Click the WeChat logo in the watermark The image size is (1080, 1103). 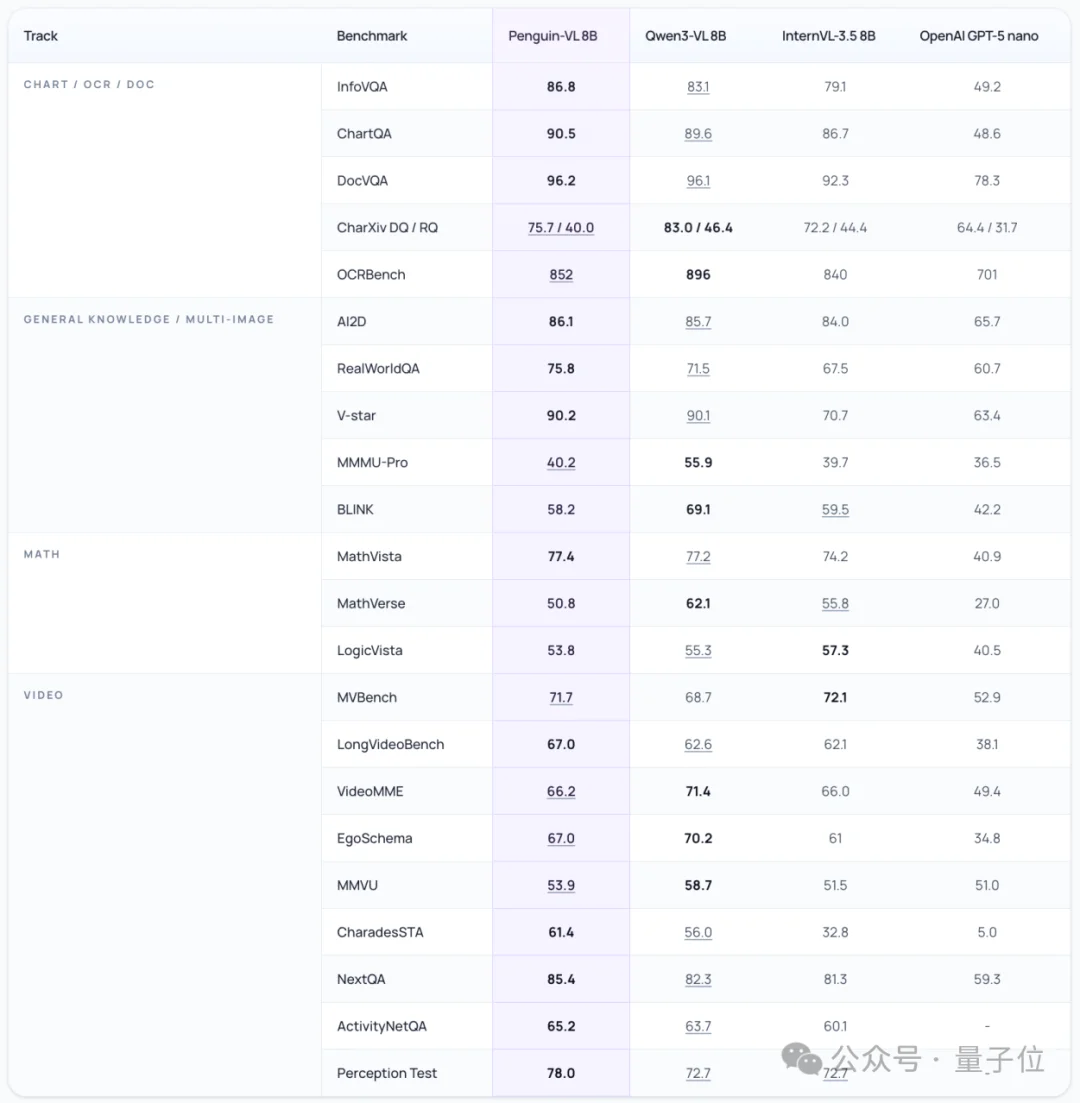(x=804, y=1060)
